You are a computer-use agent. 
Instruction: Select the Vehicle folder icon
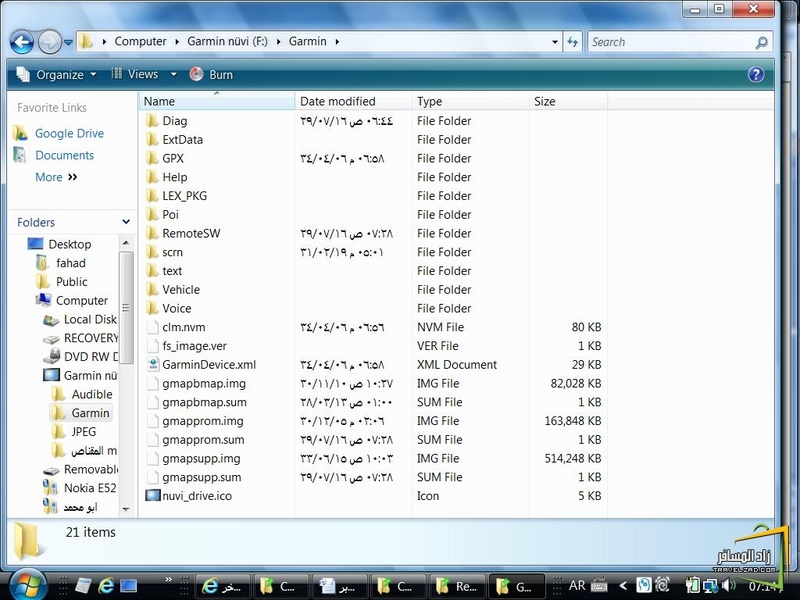point(152,289)
